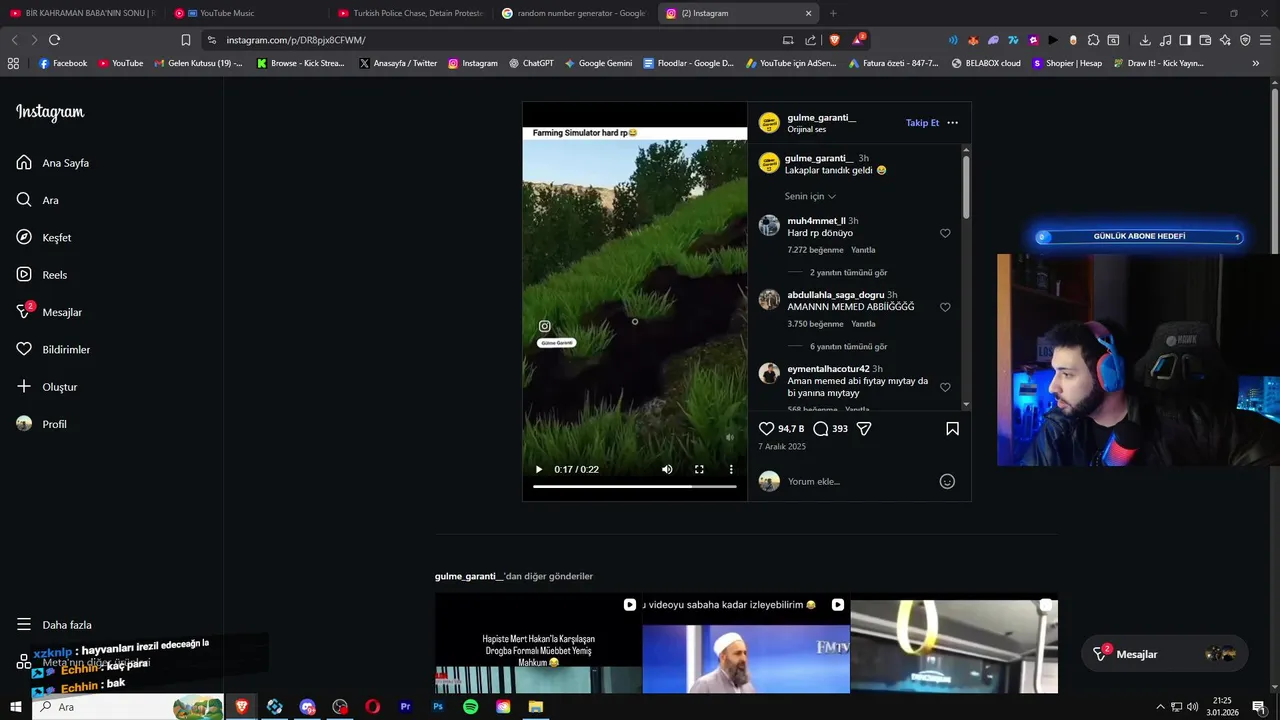Open ChatGPT bookmark
The width and height of the screenshot is (1280, 720).
[530, 63]
